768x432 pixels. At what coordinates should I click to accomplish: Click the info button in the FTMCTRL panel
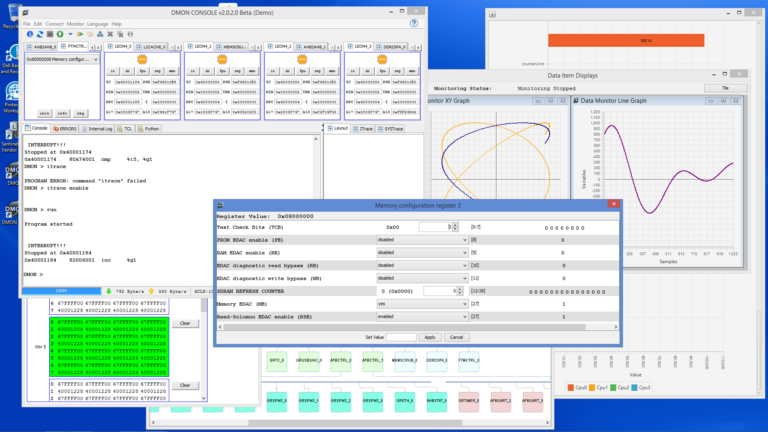click(62, 113)
